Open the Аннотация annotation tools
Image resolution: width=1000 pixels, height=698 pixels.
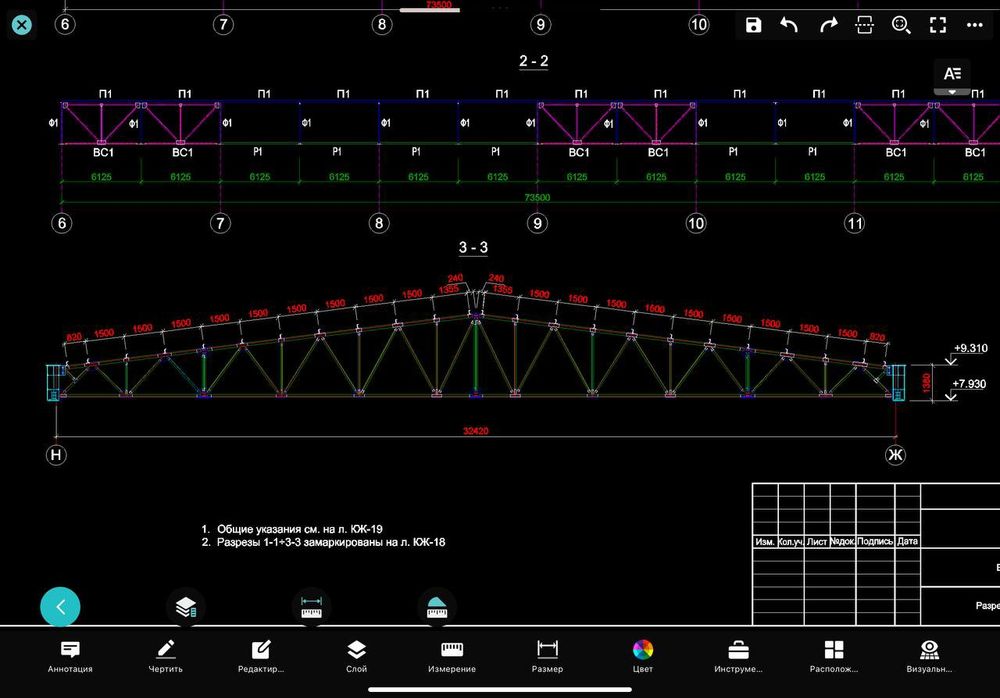[x=70, y=657]
